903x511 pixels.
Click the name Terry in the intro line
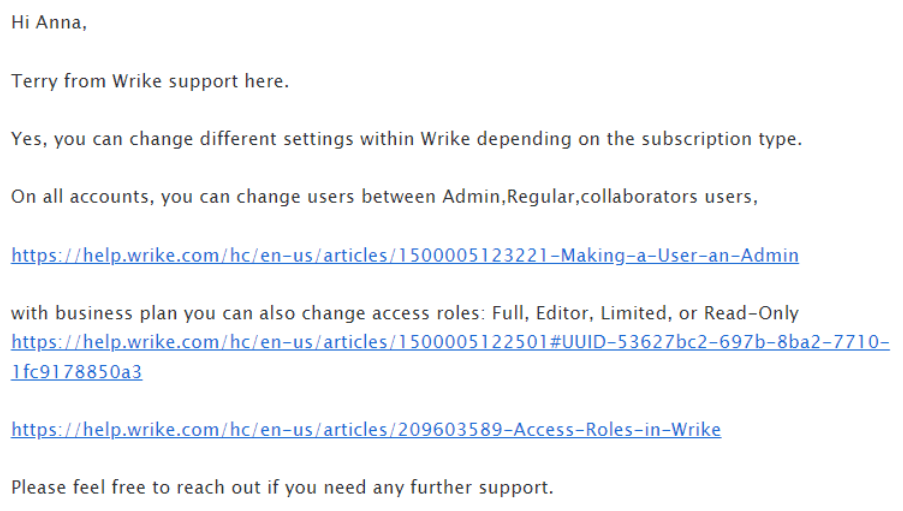click(x=35, y=81)
